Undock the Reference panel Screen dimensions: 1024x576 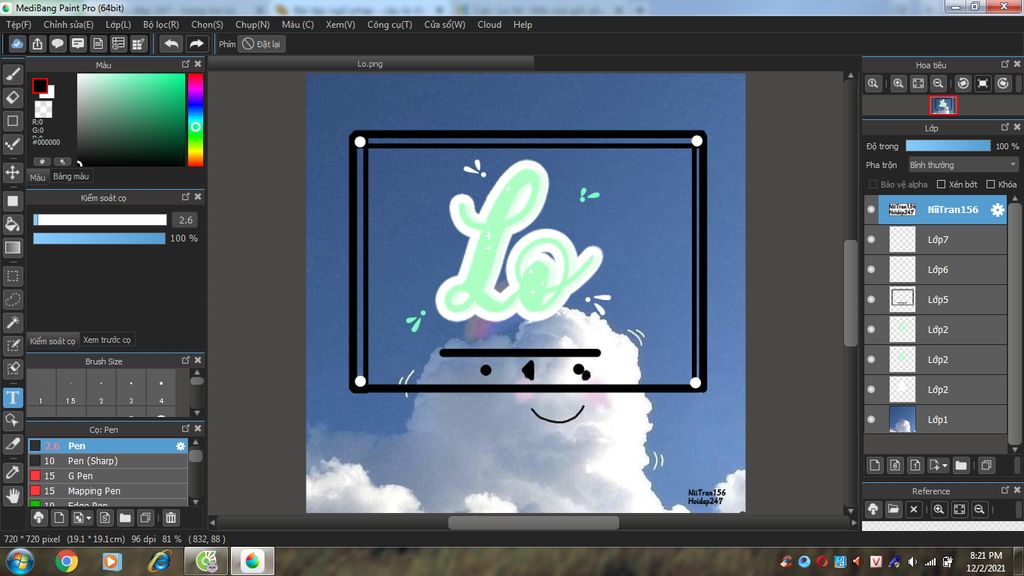(1004, 490)
